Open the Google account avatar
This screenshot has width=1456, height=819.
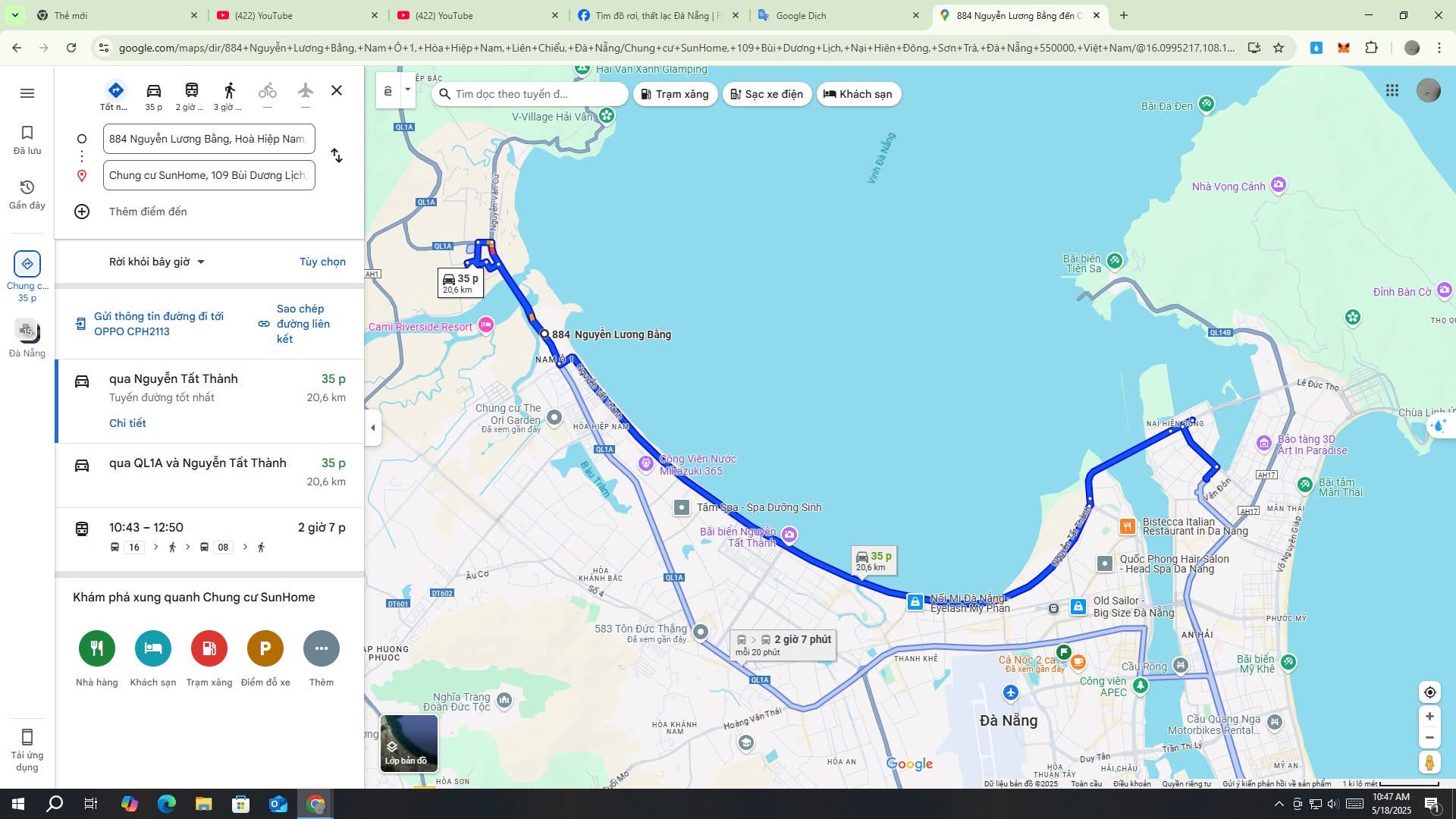click(x=1429, y=90)
